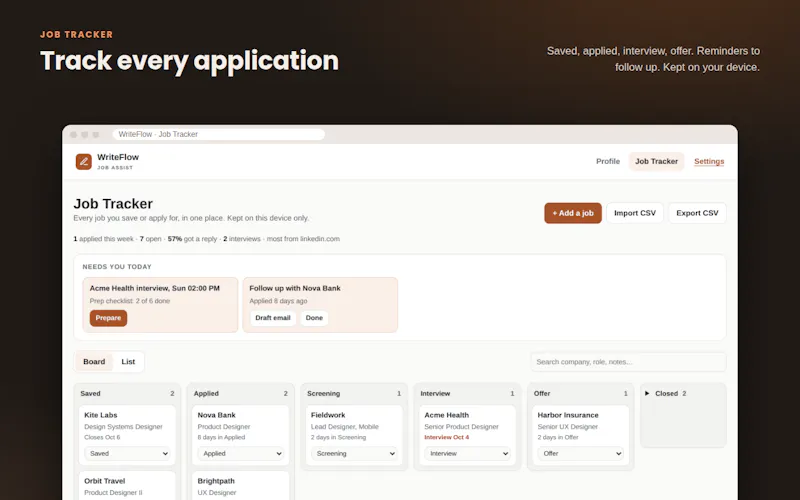
Task: Click the 57% got a reply stat
Action: [x=192, y=239]
